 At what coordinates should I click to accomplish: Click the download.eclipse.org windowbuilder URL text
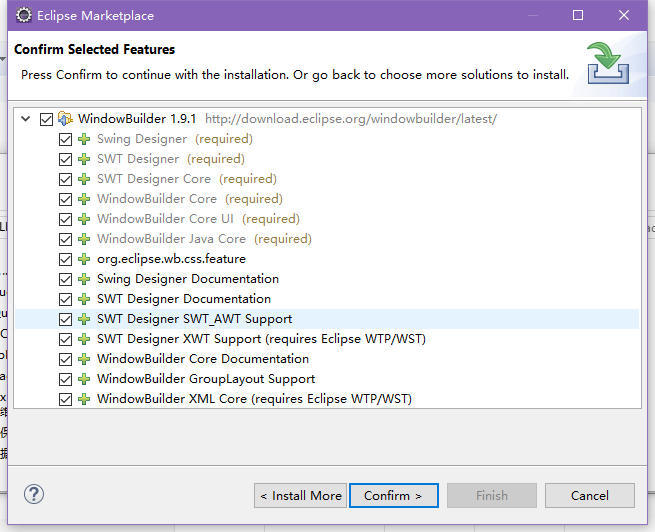[351, 119]
